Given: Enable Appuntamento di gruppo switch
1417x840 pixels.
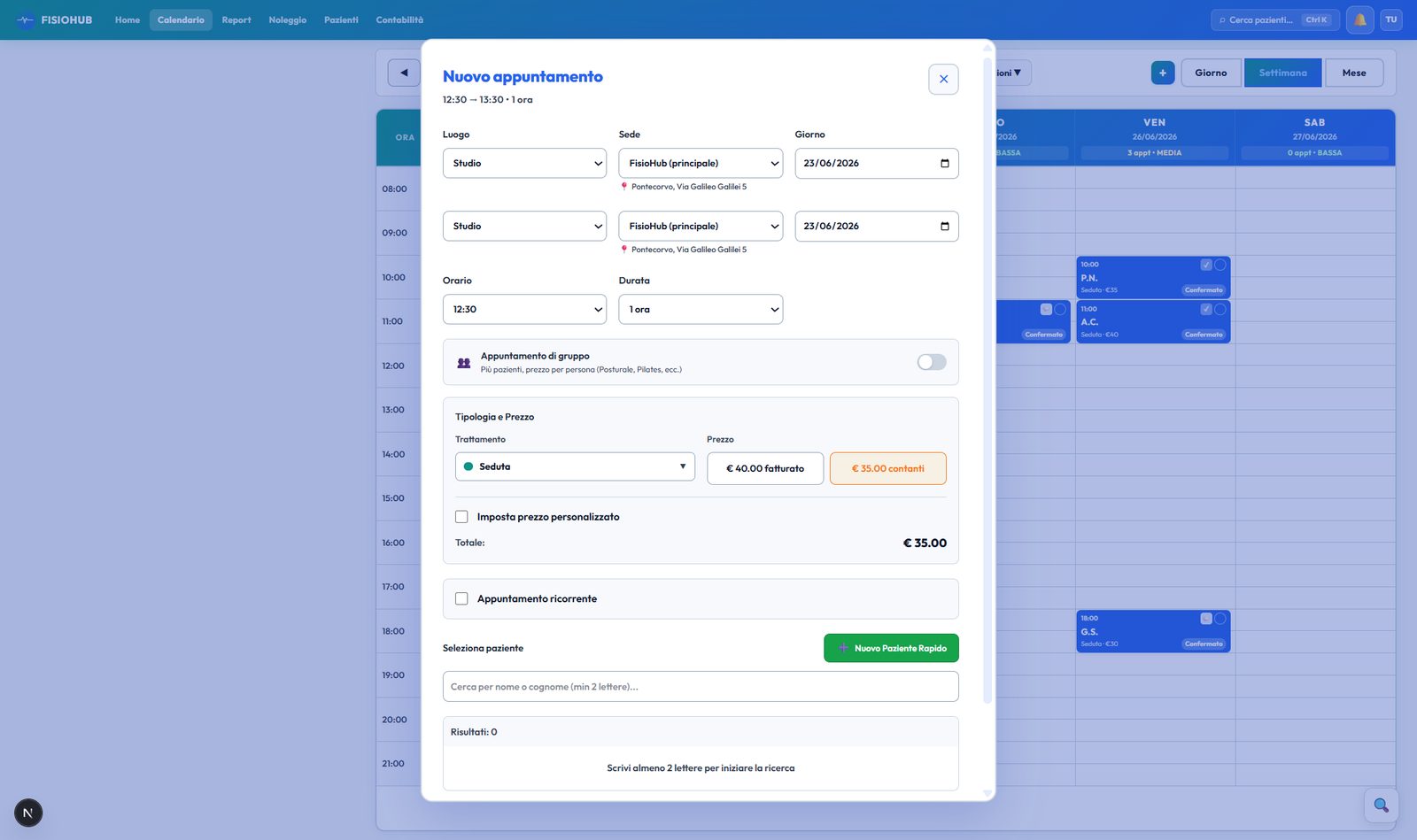Looking at the screenshot, I should pyautogui.click(x=932, y=362).
